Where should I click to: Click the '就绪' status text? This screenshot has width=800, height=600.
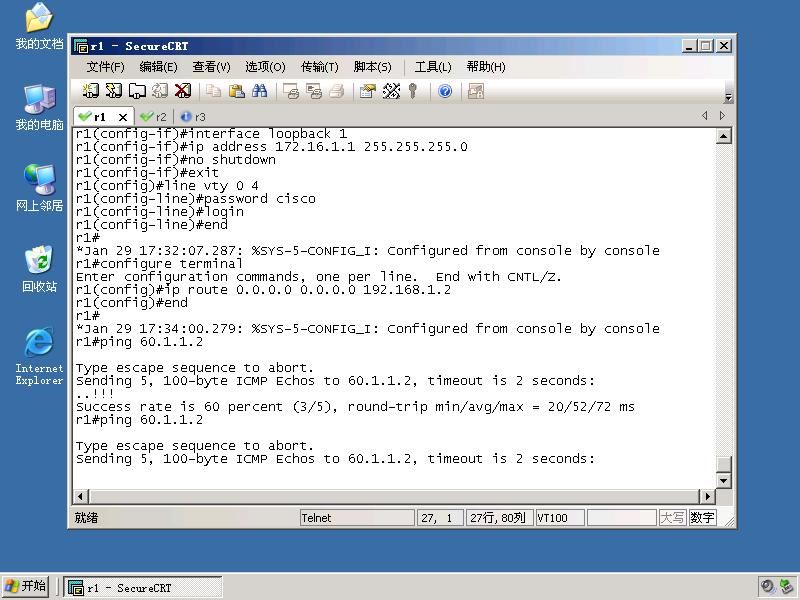(86, 518)
